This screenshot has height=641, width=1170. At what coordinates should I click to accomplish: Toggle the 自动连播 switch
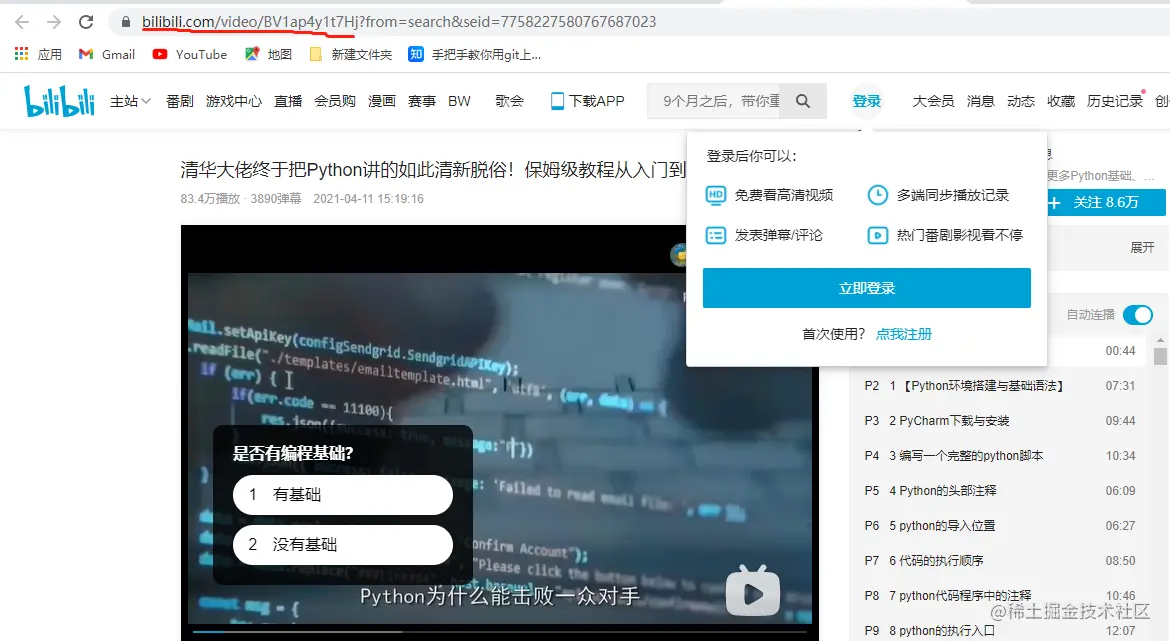tap(1138, 315)
